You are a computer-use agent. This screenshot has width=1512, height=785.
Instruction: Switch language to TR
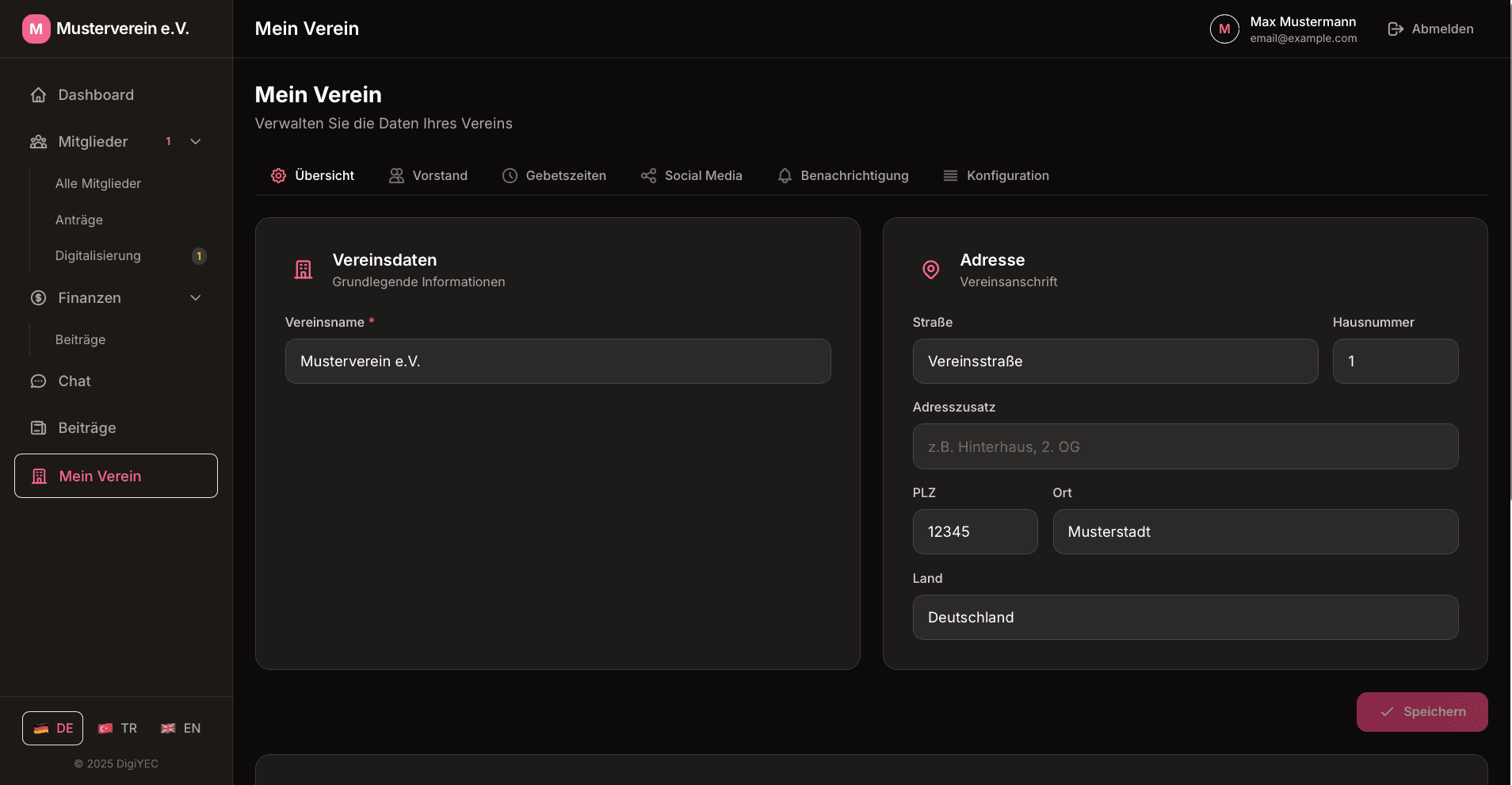117,729
